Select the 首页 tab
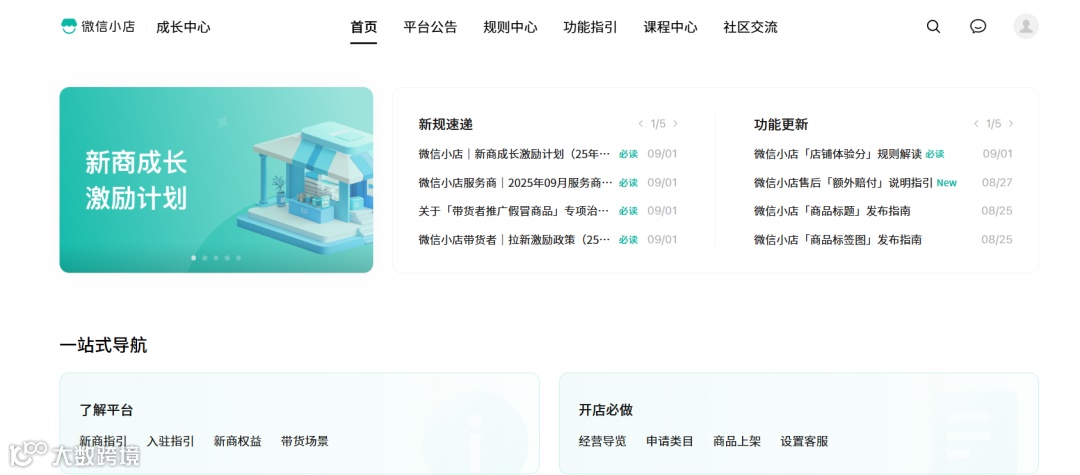The image size is (1080, 475). tap(364, 28)
